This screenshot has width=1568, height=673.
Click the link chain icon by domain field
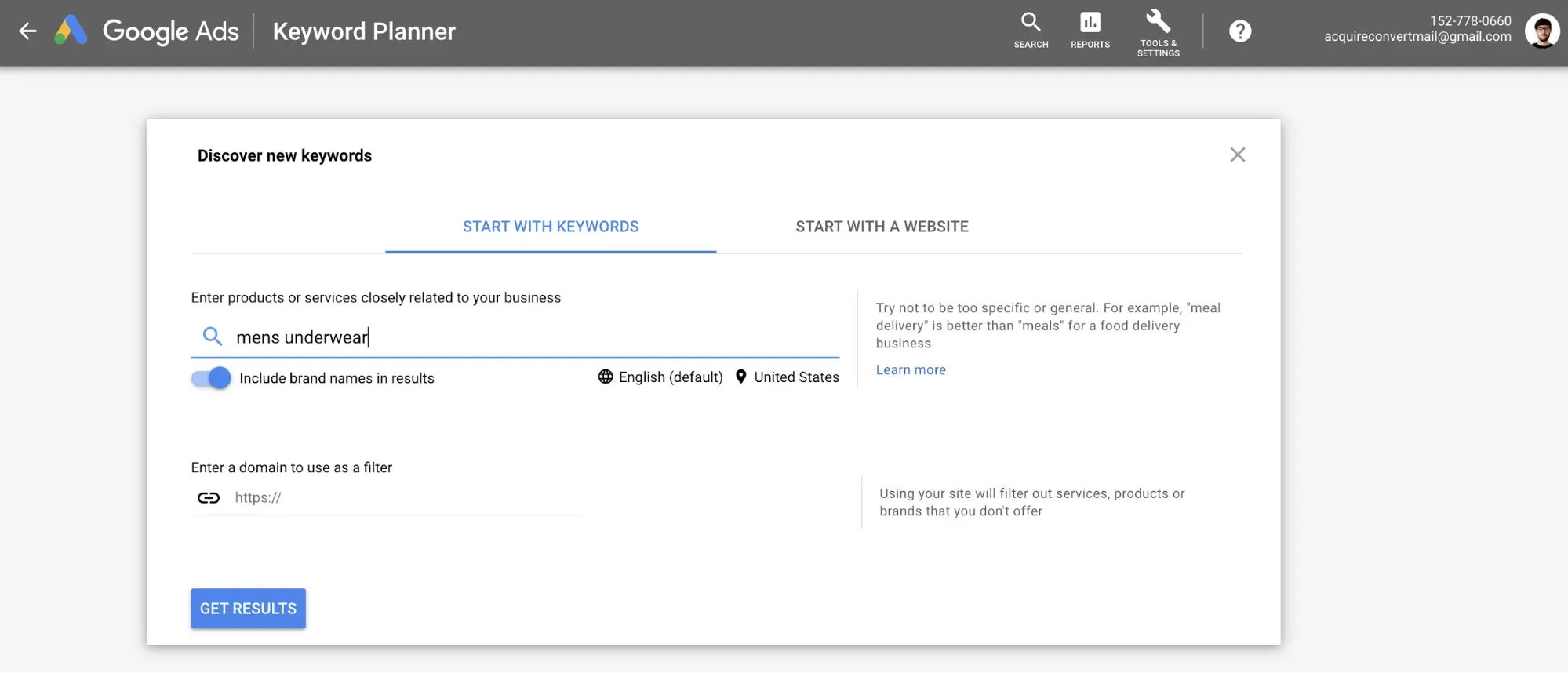pos(209,497)
